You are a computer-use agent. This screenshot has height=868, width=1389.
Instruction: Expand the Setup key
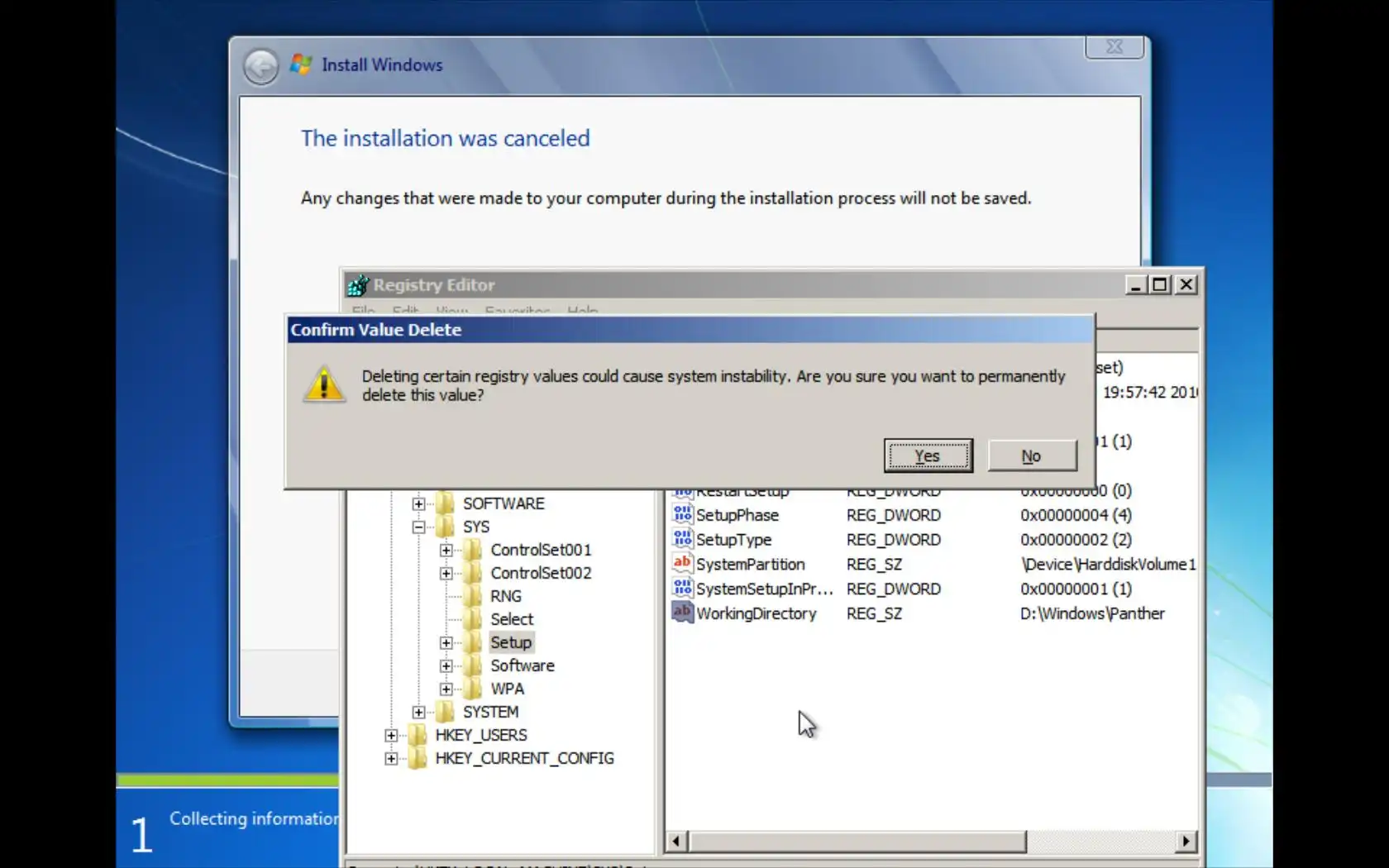click(x=446, y=642)
